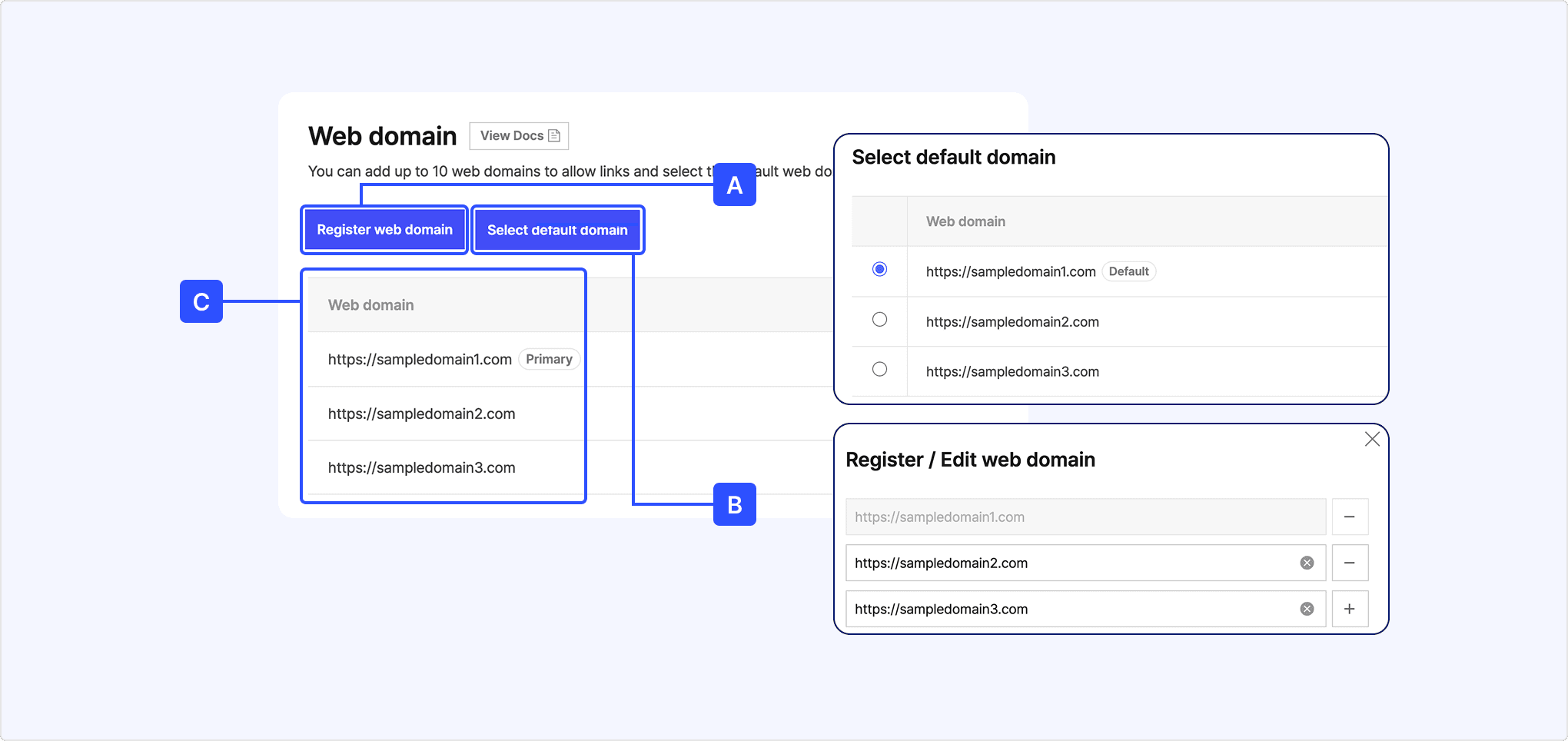Viewport: 1568px width, 741px height.
Task: Remove sampledomain1.com with the minus icon
Action: click(1349, 517)
